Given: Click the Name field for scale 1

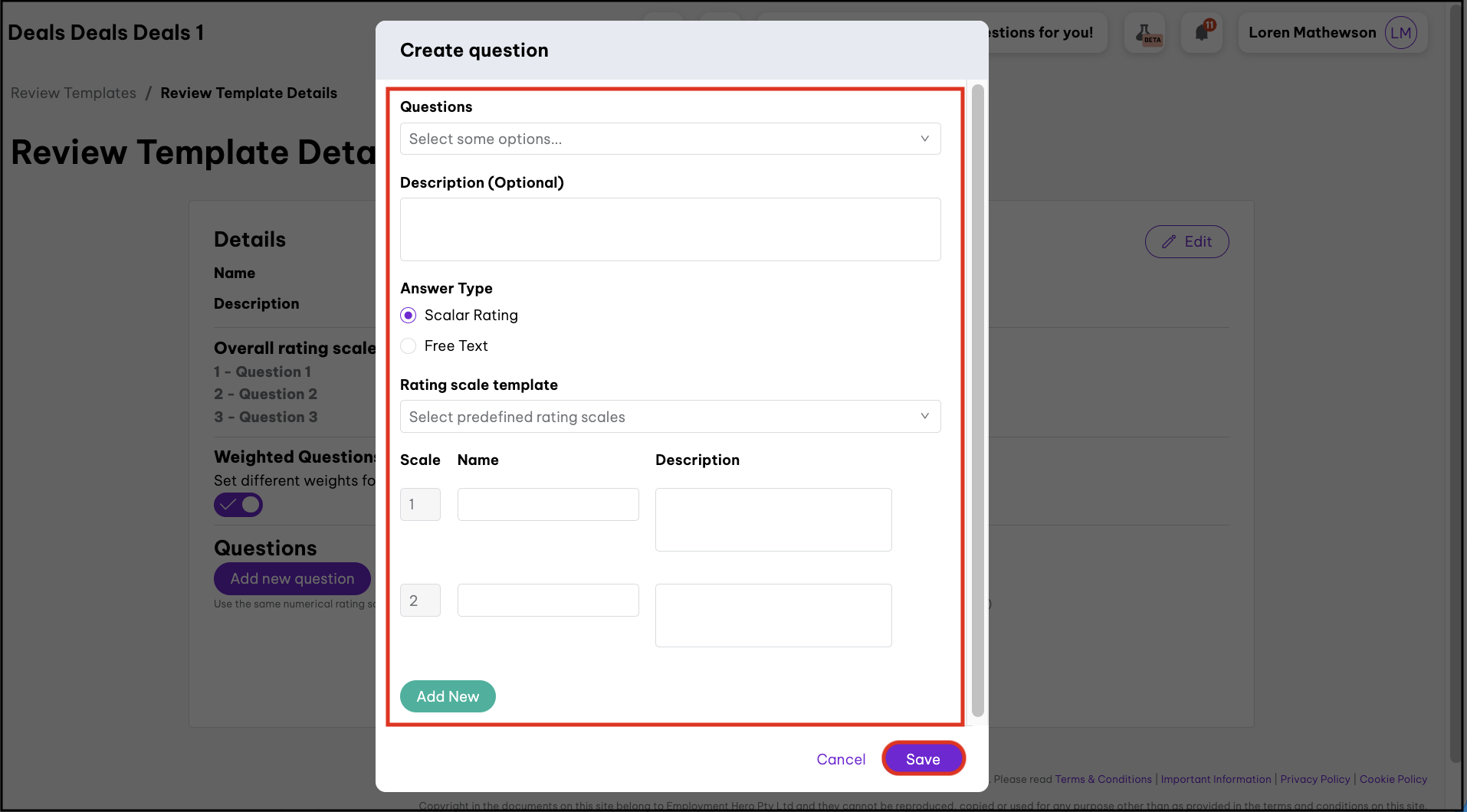Looking at the screenshot, I should tap(548, 505).
